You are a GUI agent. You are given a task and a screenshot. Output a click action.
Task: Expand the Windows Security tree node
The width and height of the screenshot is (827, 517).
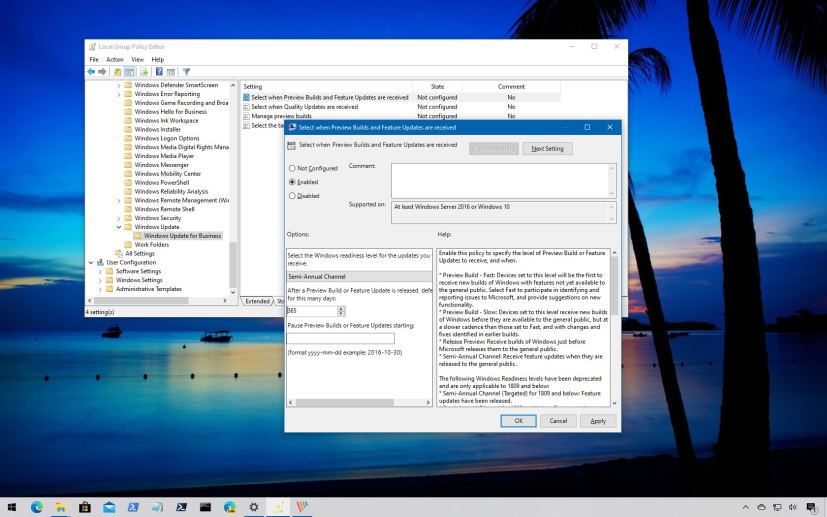119,218
